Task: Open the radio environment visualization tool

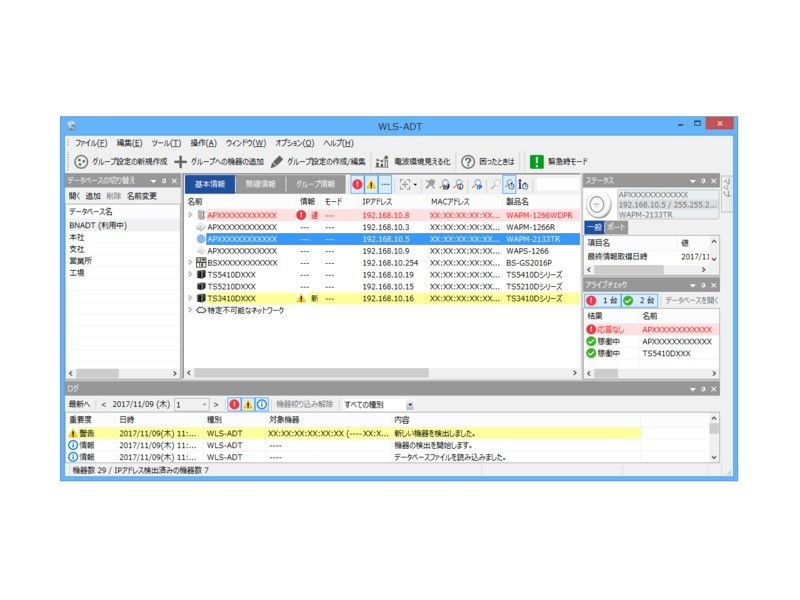Action: (x=382, y=162)
